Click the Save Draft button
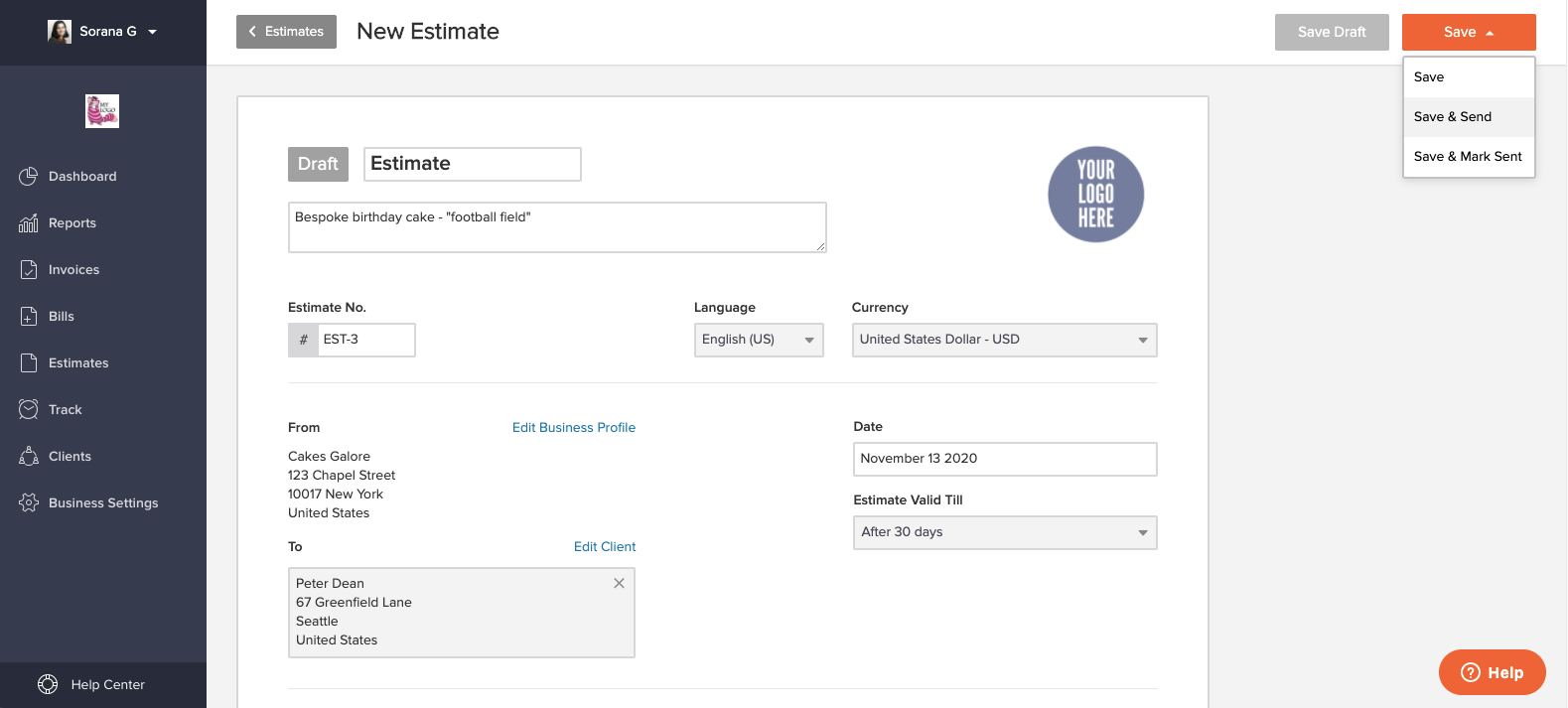This screenshot has width=1568, height=708. pyautogui.click(x=1332, y=32)
